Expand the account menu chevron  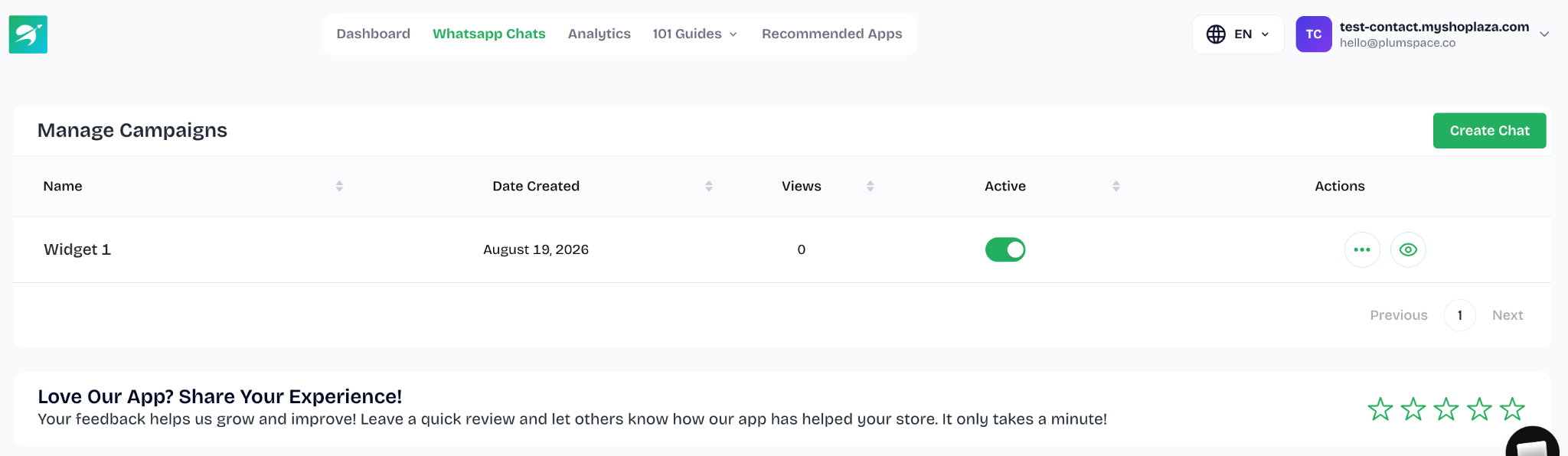pyautogui.click(x=1544, y=34)
